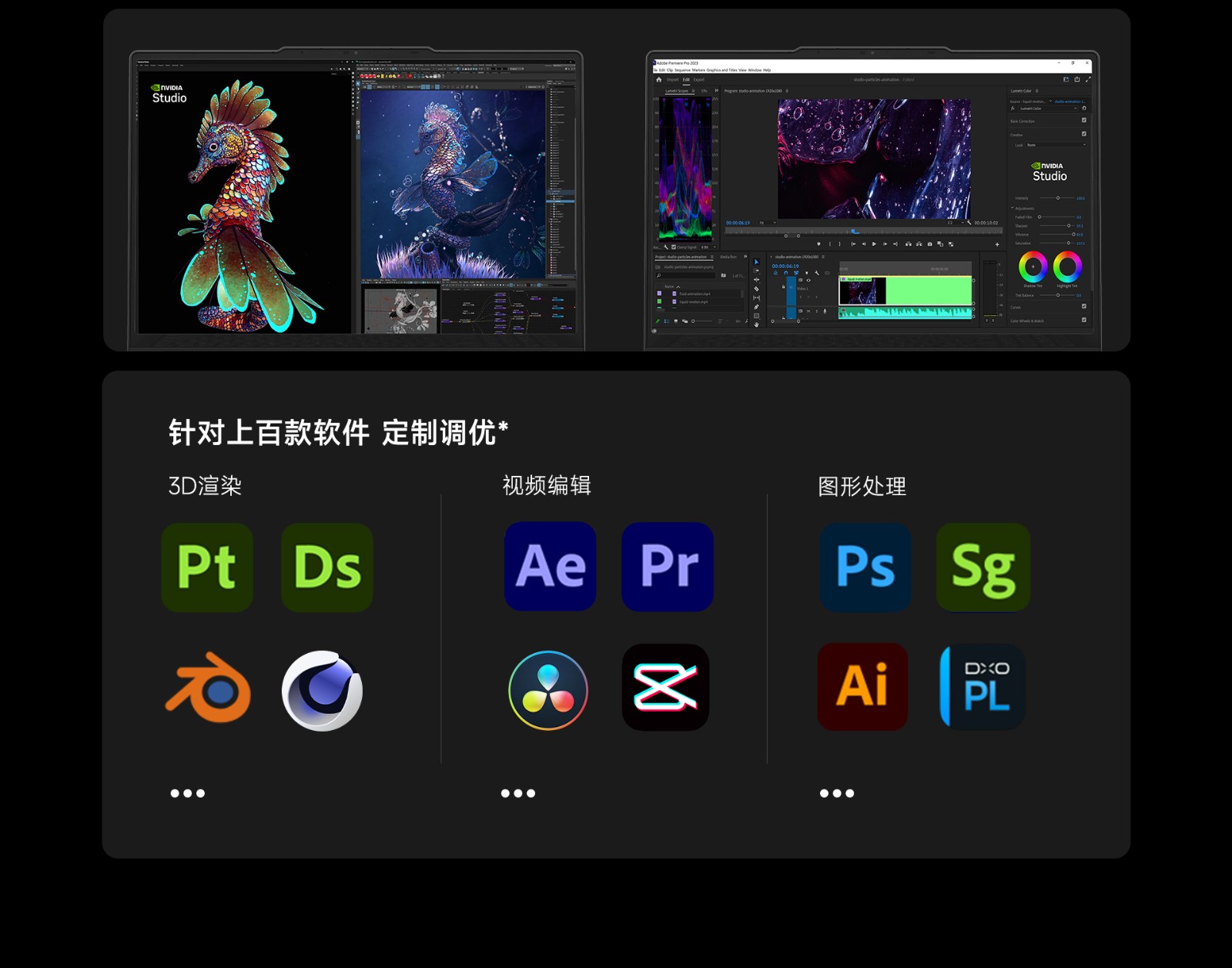
Task: Open the Lumetri Color effect dropdown
Action: click(x=1049, y=109)
